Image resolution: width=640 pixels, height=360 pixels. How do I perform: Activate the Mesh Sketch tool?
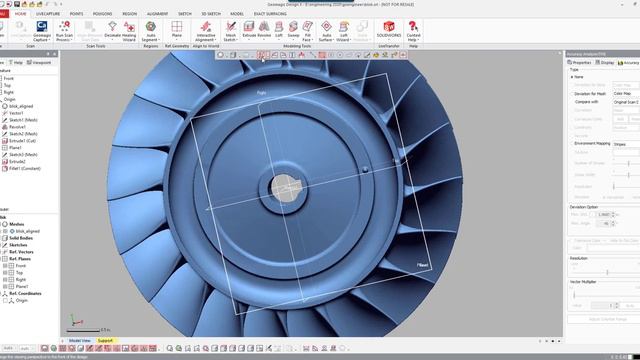coord(231,31)
